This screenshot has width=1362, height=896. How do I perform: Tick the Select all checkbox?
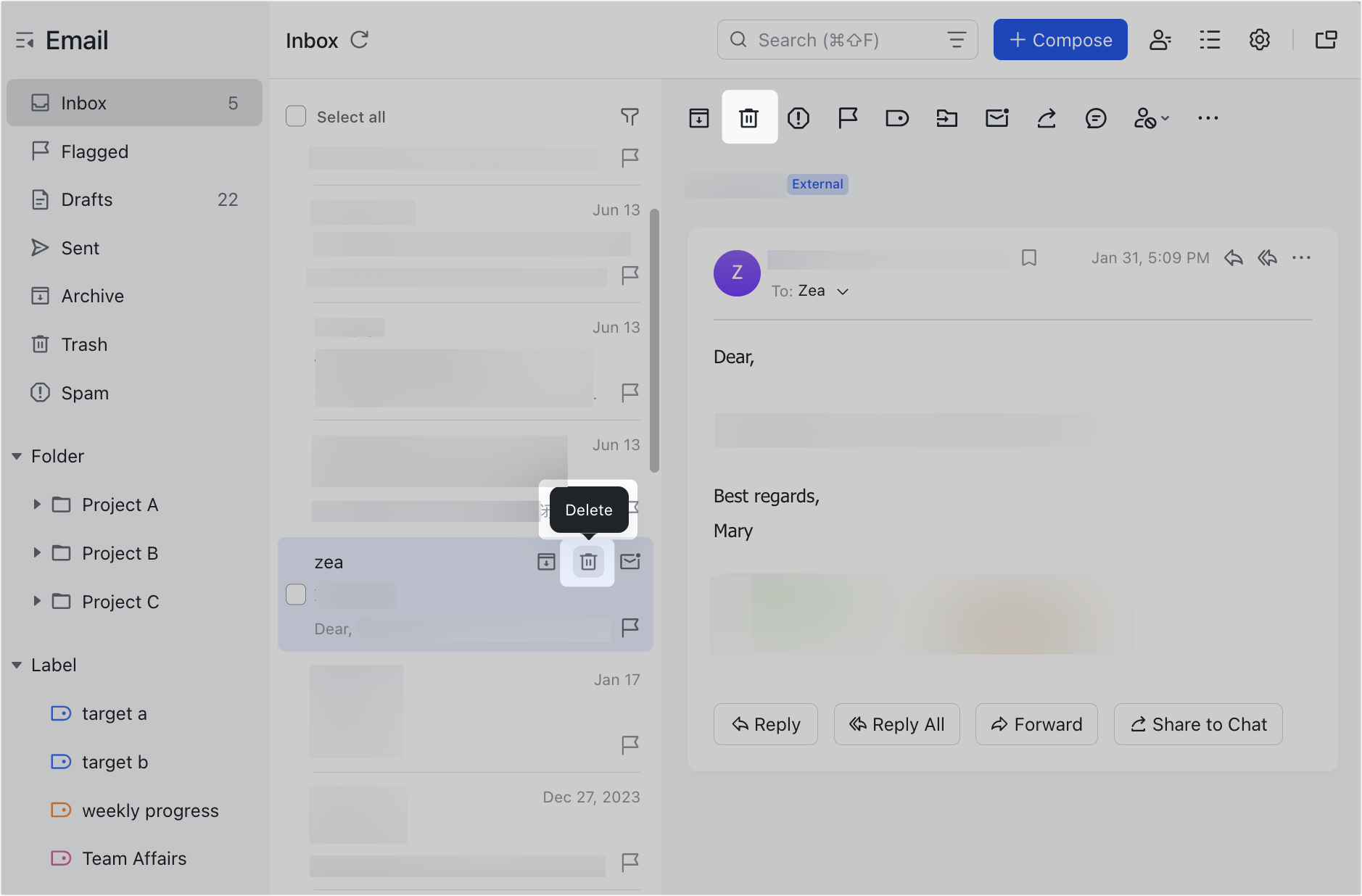(296, 116)
